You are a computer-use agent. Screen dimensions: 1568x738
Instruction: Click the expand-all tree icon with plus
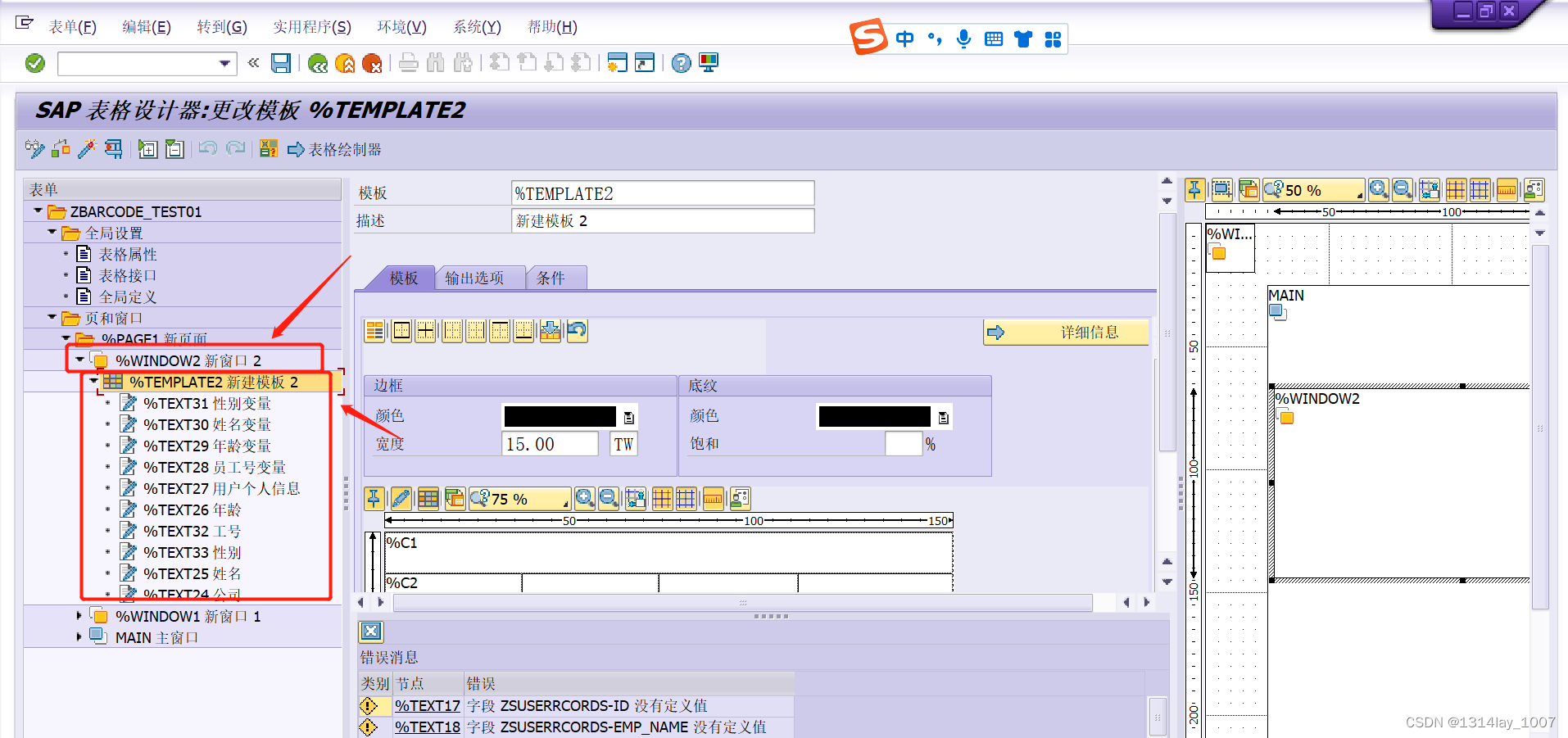[x=147, y=148]
